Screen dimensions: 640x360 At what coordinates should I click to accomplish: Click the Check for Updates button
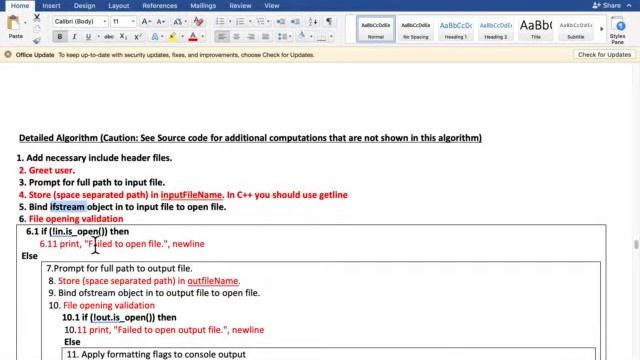coord(604,54)
